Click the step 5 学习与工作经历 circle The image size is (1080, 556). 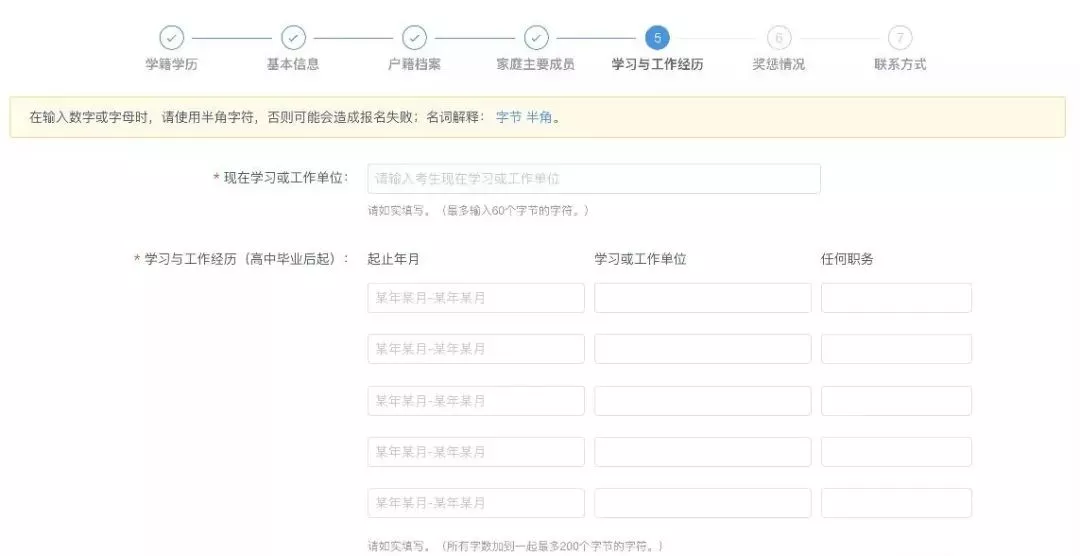click(657, 38)
